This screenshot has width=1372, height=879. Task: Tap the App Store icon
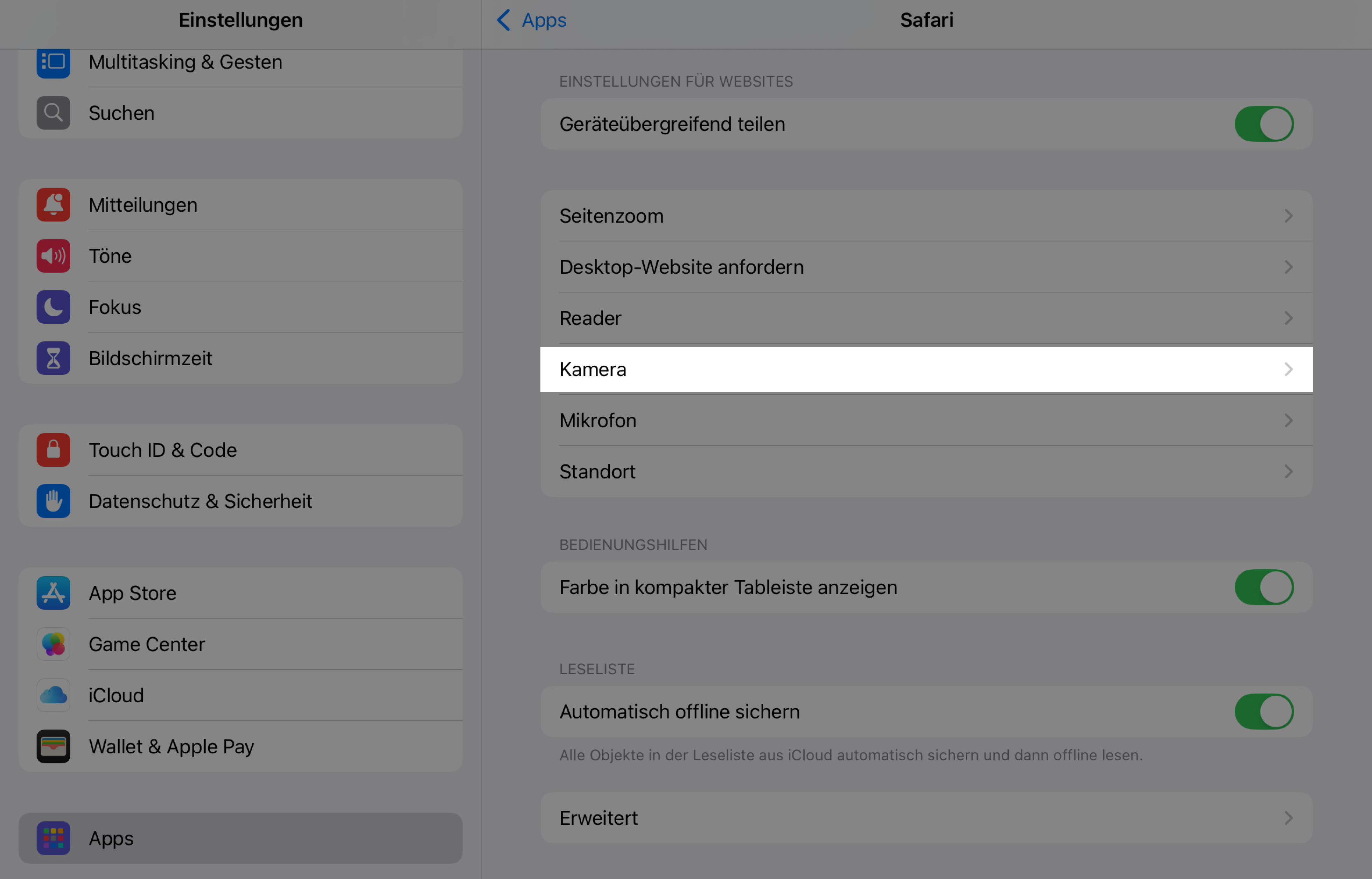pyautogui.click(x=53, y=593)
